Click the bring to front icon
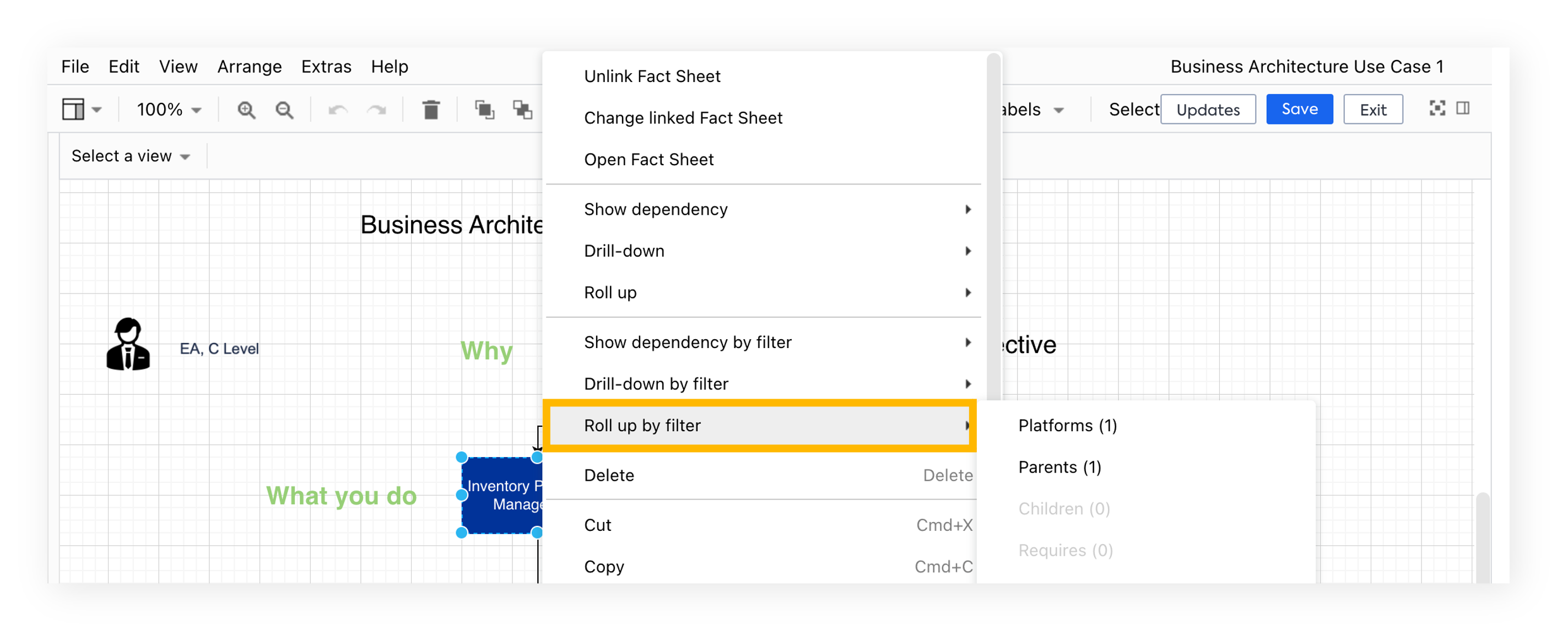Screen dimensions: 1568x641 pyautogui.click(x=484, y=110)
